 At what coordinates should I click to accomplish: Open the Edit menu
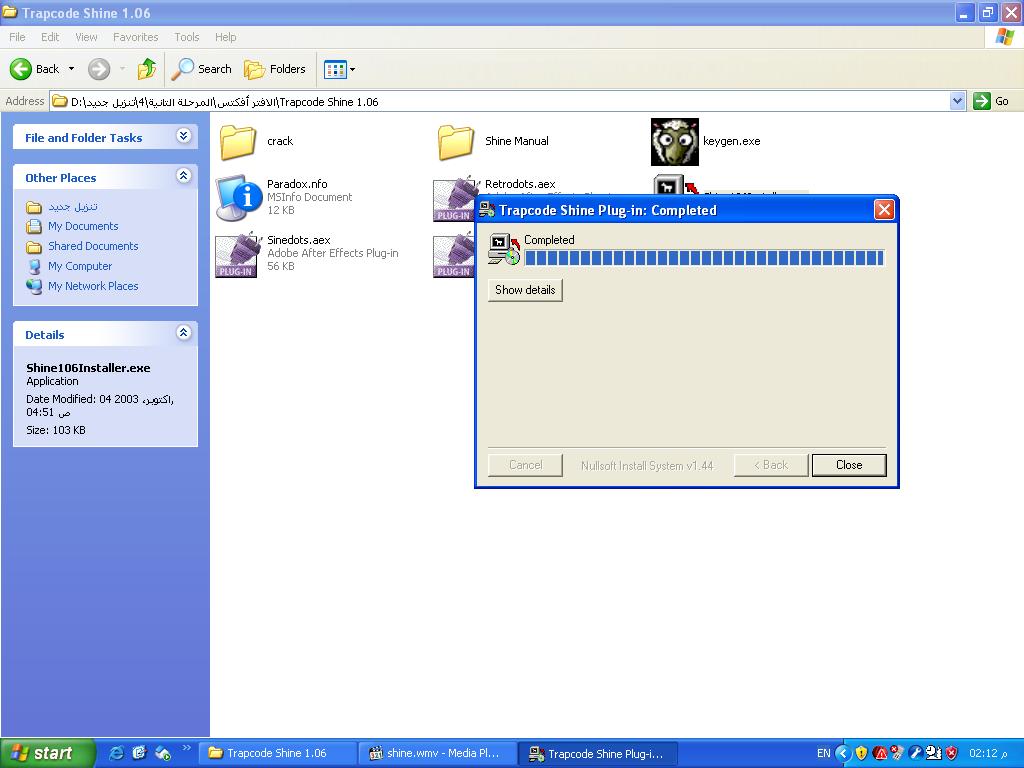tap(50, 37)
